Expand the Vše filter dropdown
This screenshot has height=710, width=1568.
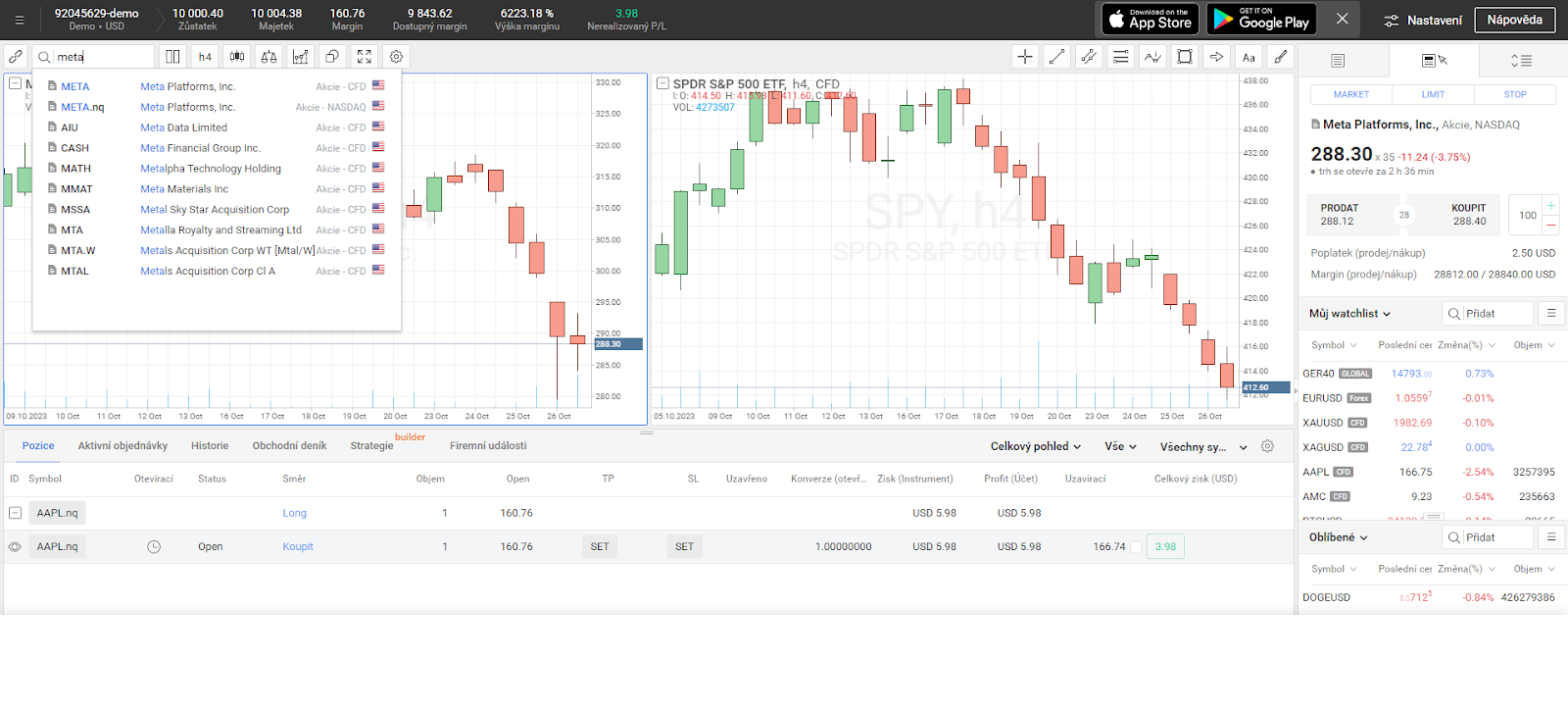[x=1121, y=446]
